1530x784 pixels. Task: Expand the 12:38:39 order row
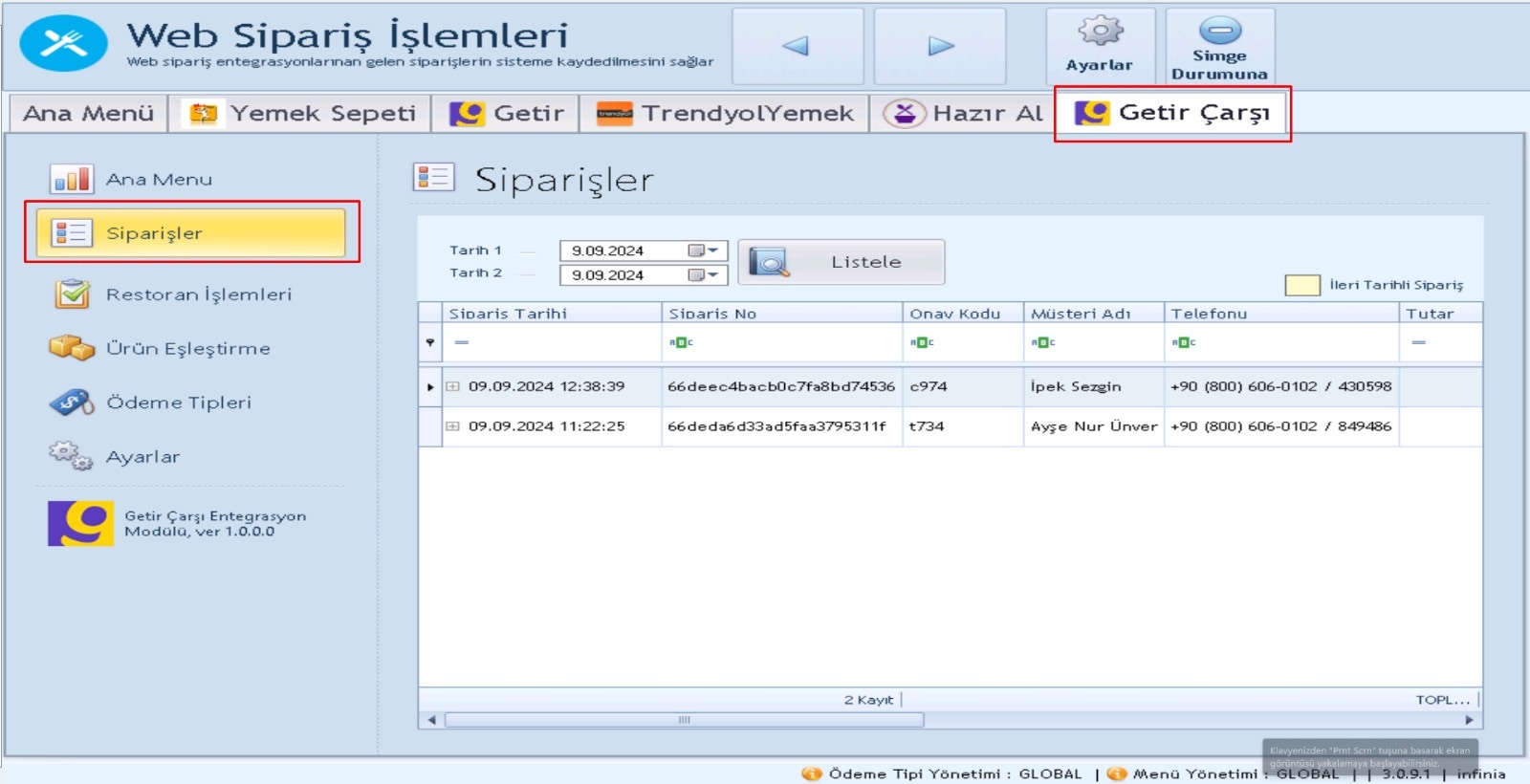(453, 387)
